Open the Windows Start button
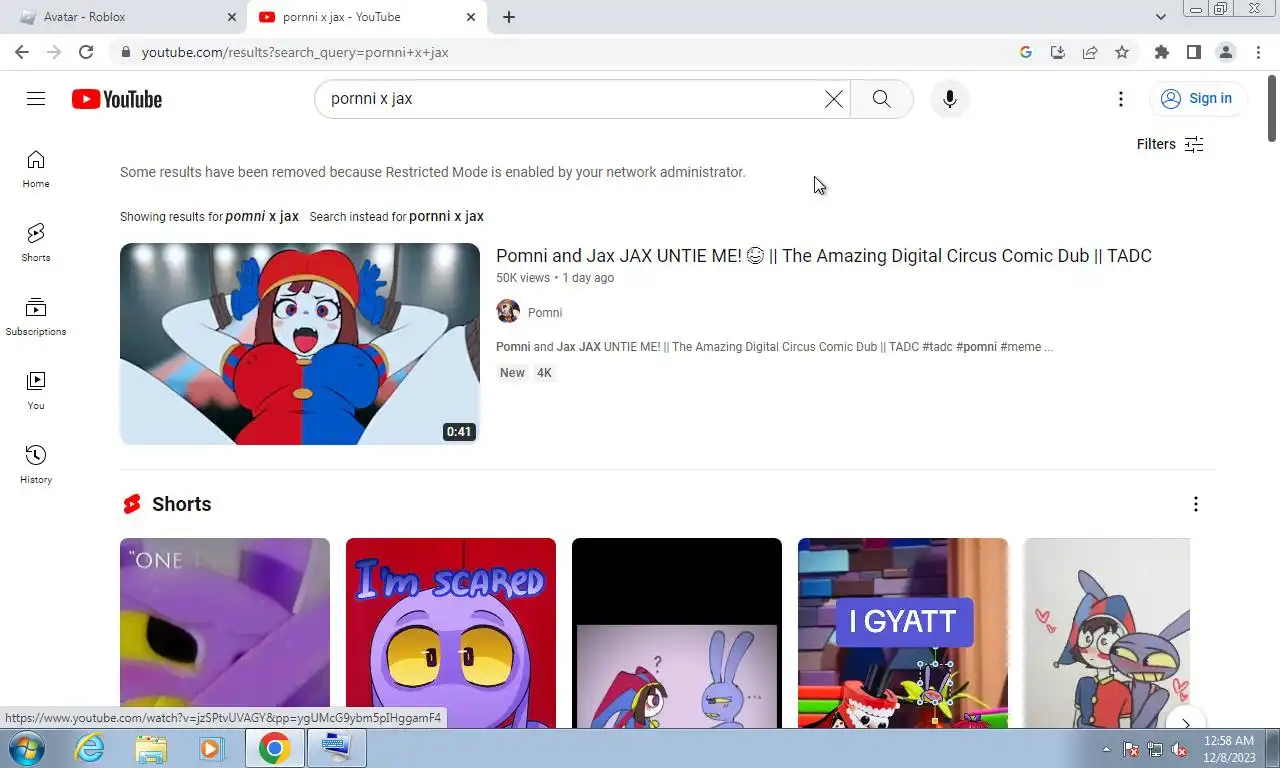Screen dimensions: 1280x768 click(25, 748)
